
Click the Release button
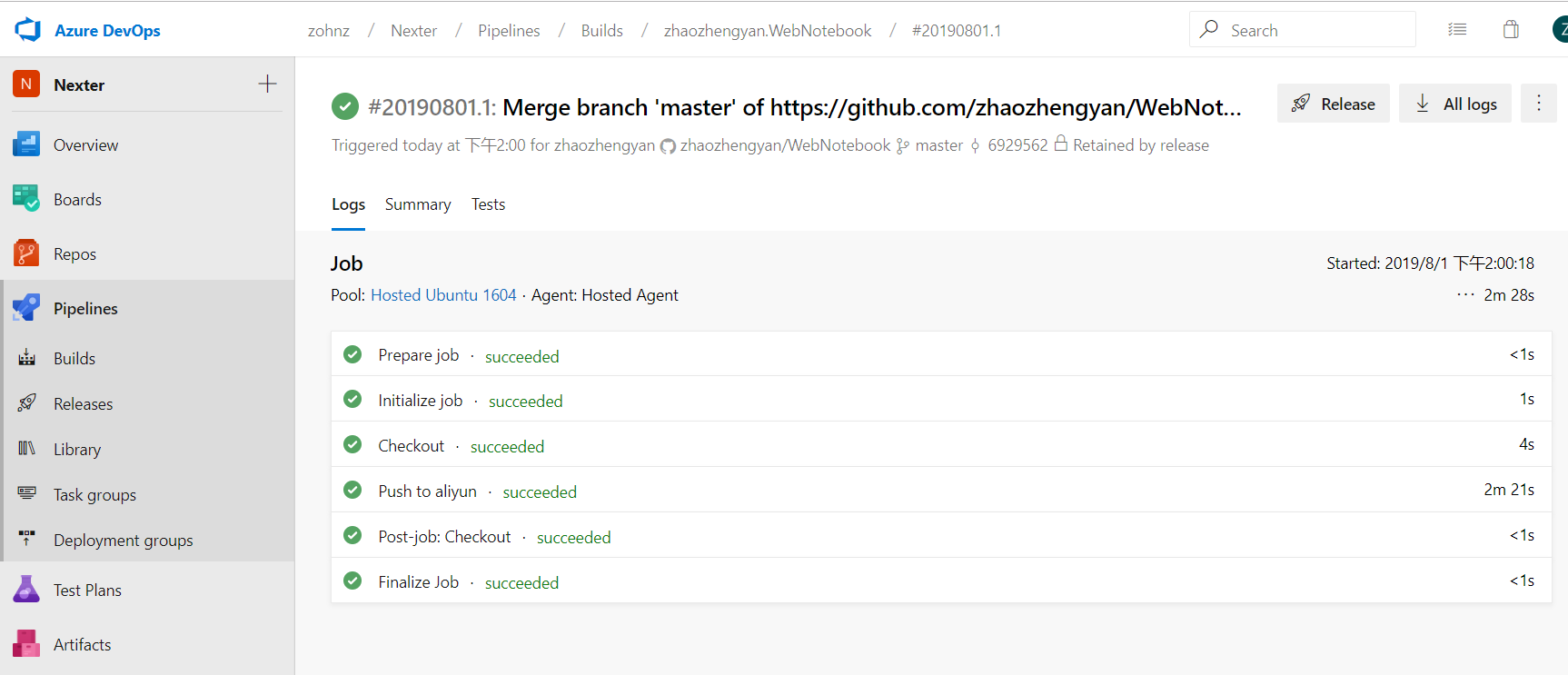1334,104
